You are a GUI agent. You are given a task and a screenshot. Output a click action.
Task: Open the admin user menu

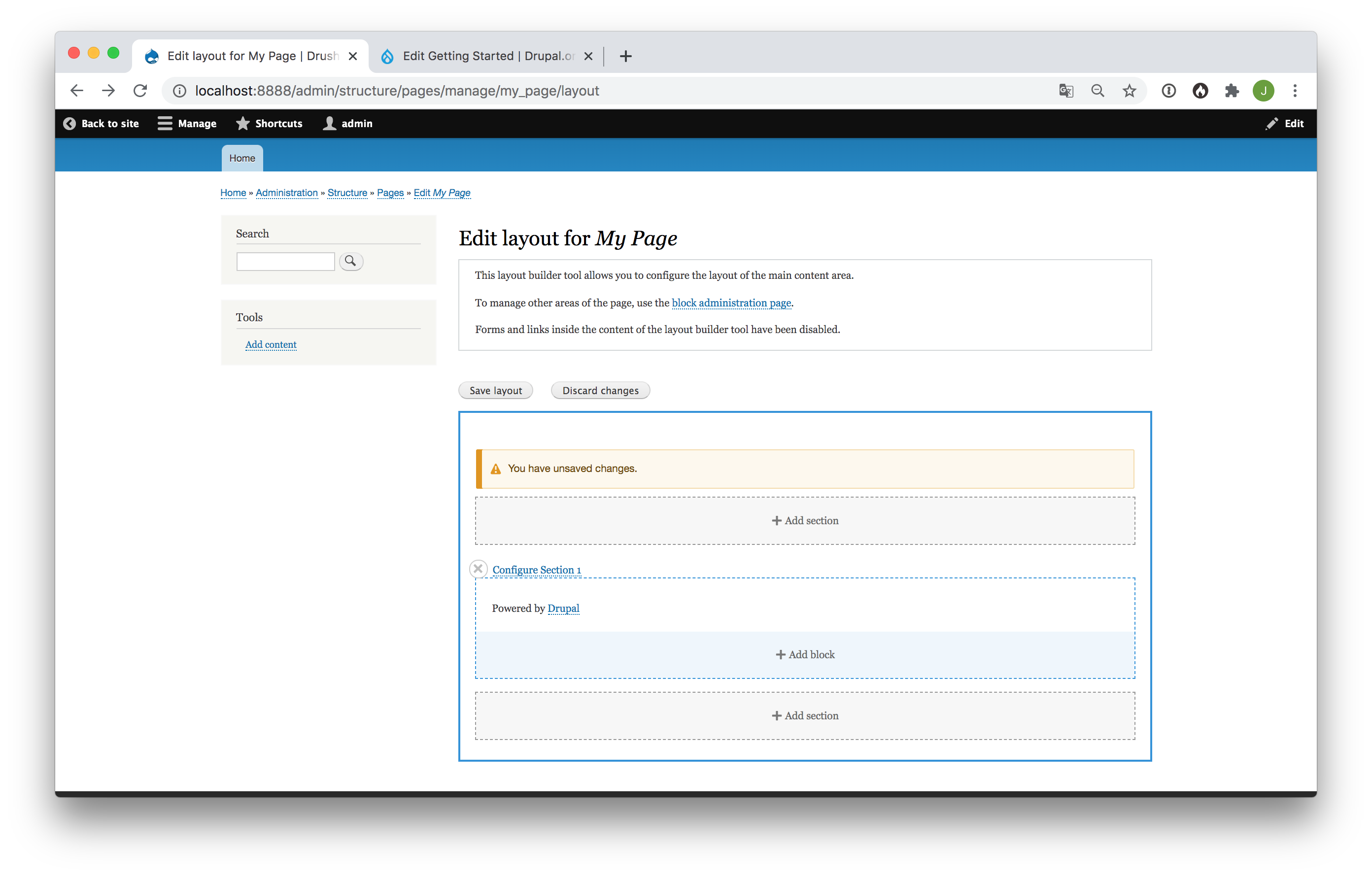tap(347, 124)
